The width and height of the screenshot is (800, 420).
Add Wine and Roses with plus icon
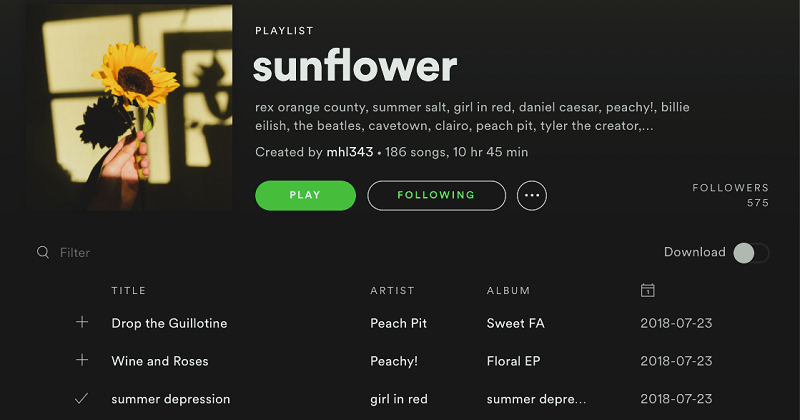coord(82,361)
